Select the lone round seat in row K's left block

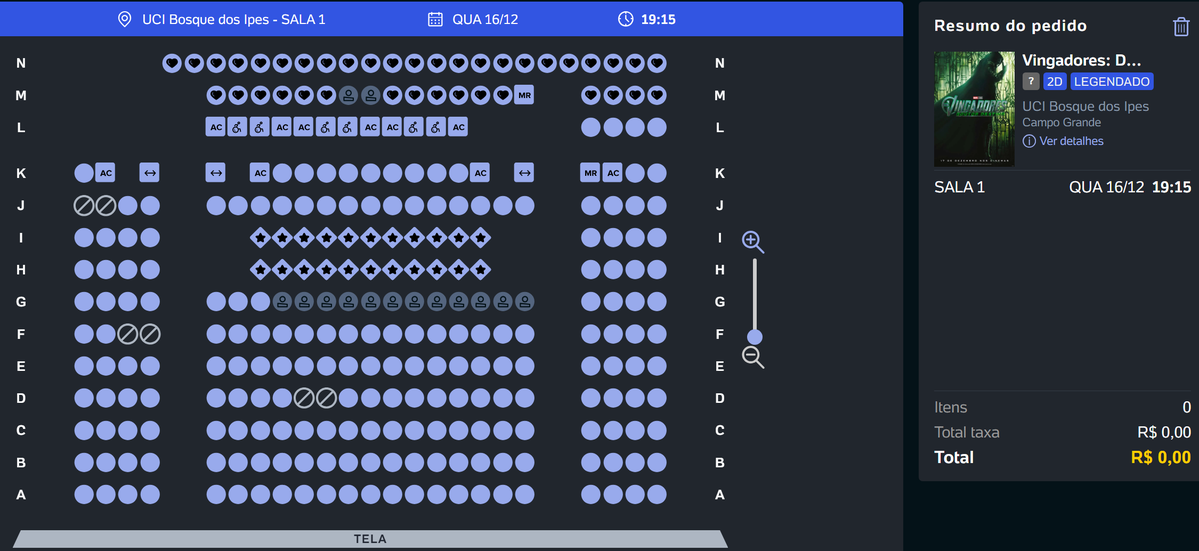pyautogui.click(x=83, y=173)
